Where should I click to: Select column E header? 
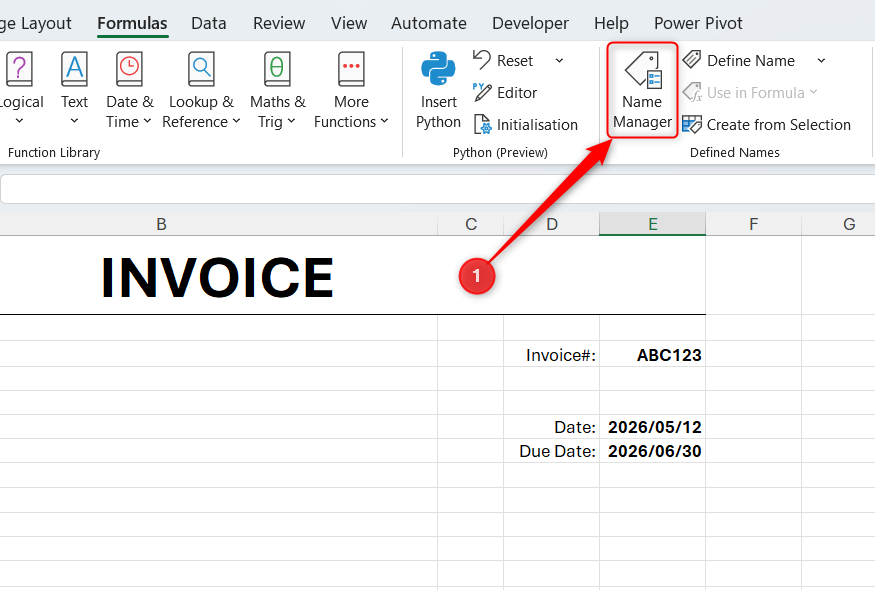pos(652,224)
